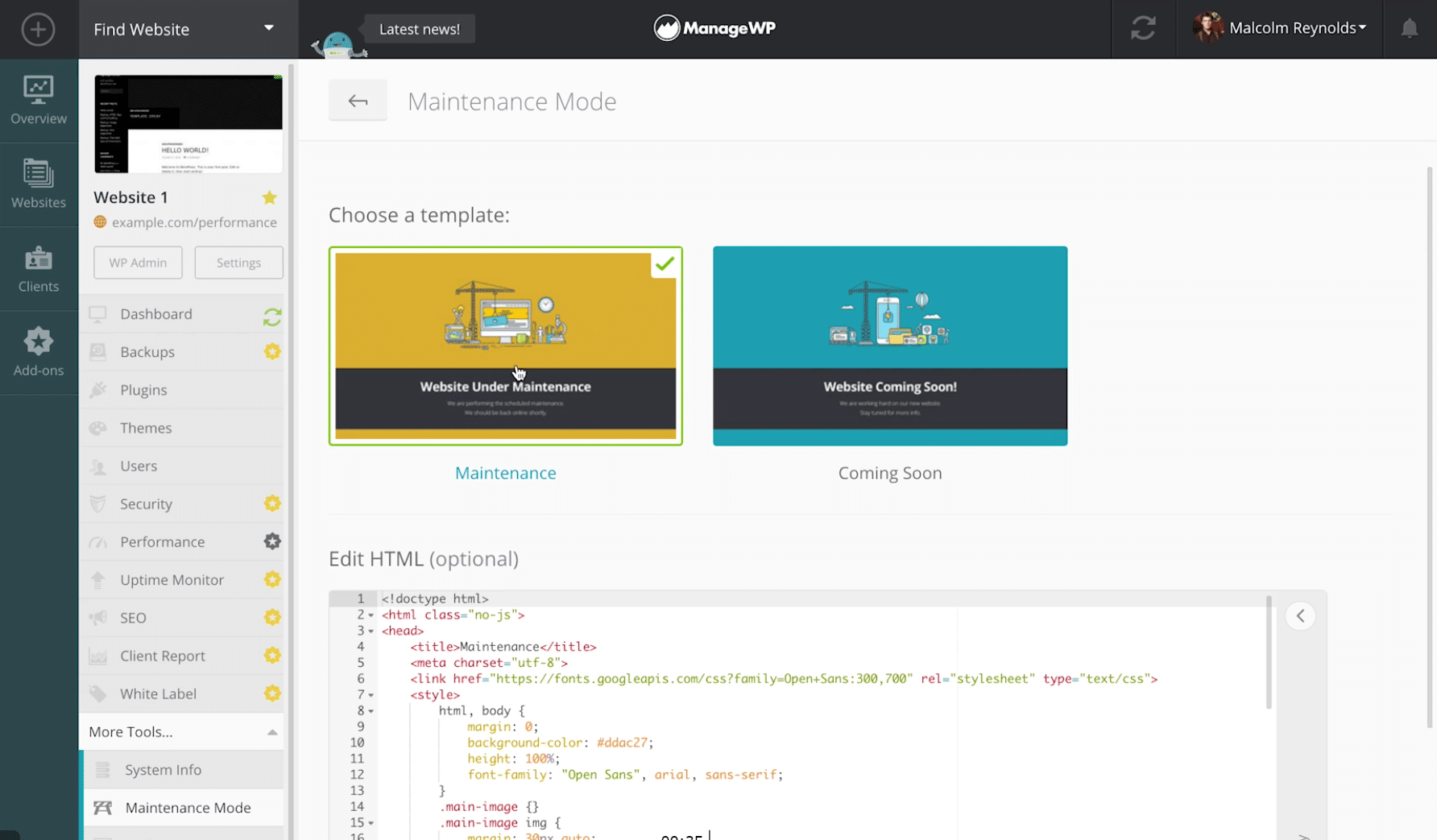Select the Coming Soon template
The width and height of the screenshot is (1437, 840).
(x=889, y=346)
